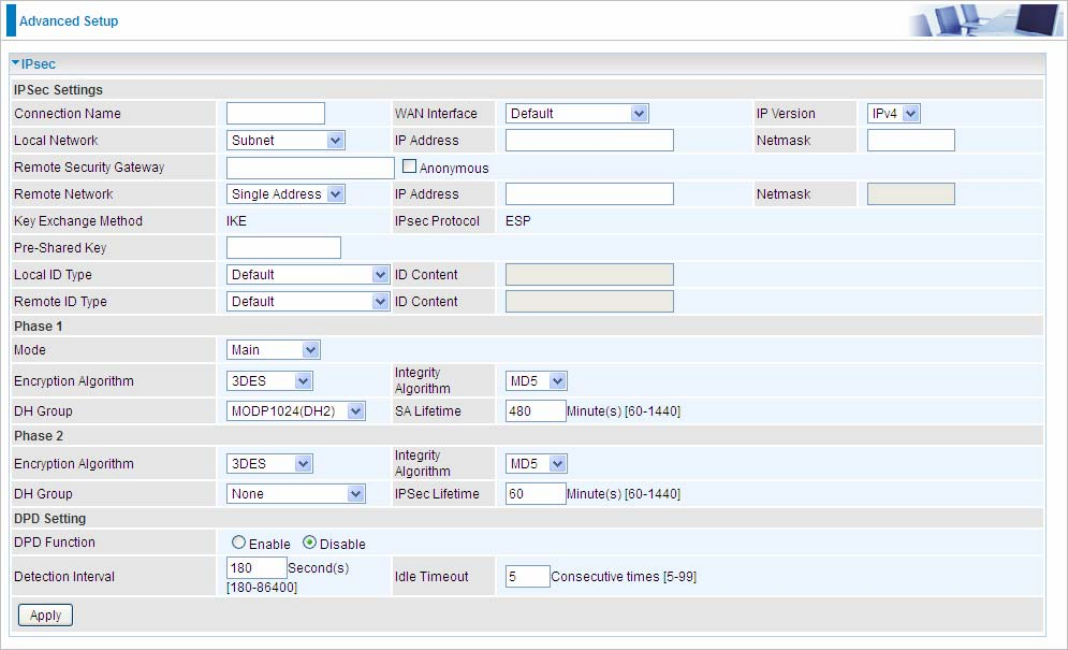This screenshot has width=1068, height=650.
Task: Select the DPD Enable radio button
Action: click(238, 542)
